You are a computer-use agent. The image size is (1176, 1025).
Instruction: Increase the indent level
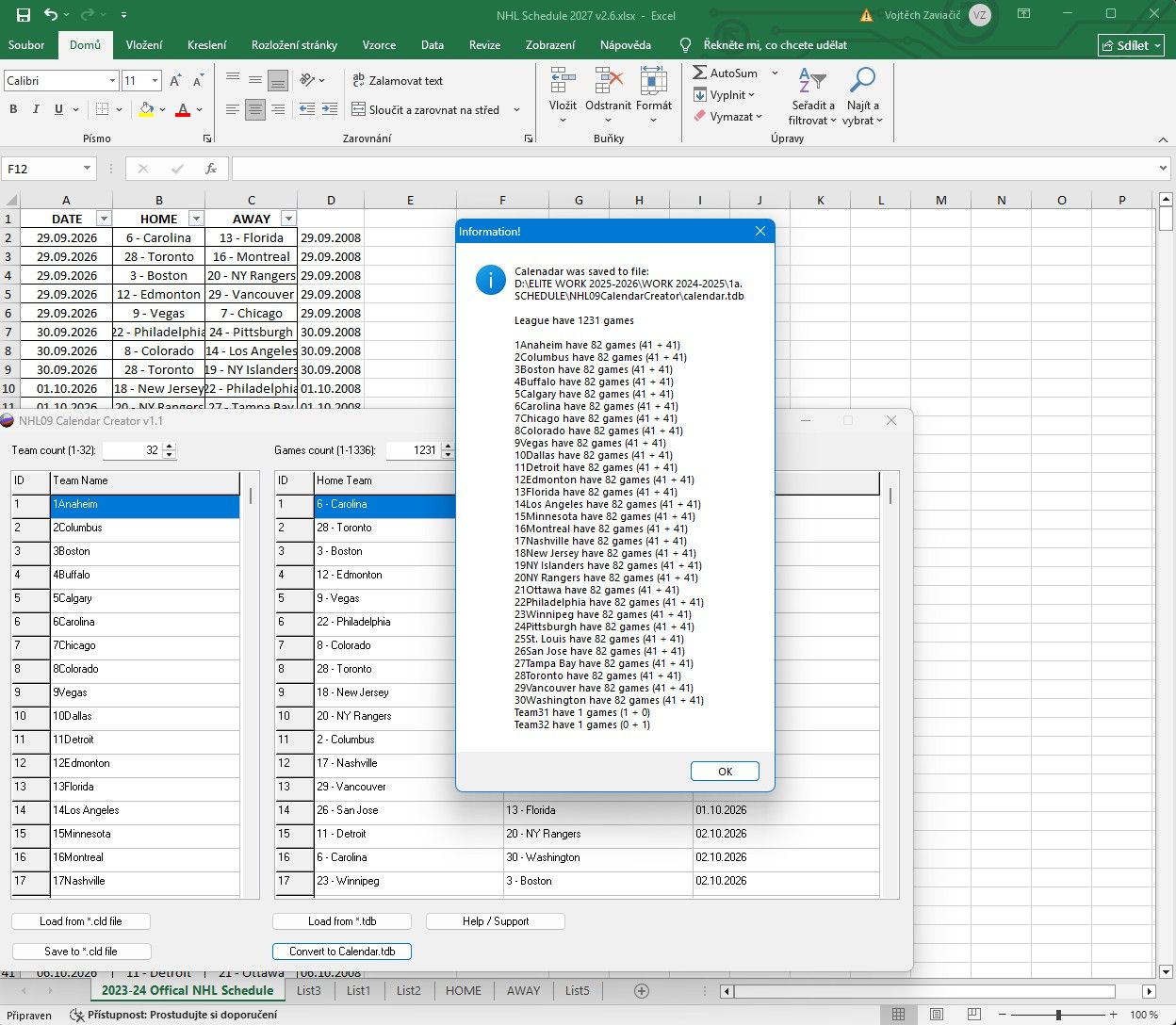[x=329, y=110]
